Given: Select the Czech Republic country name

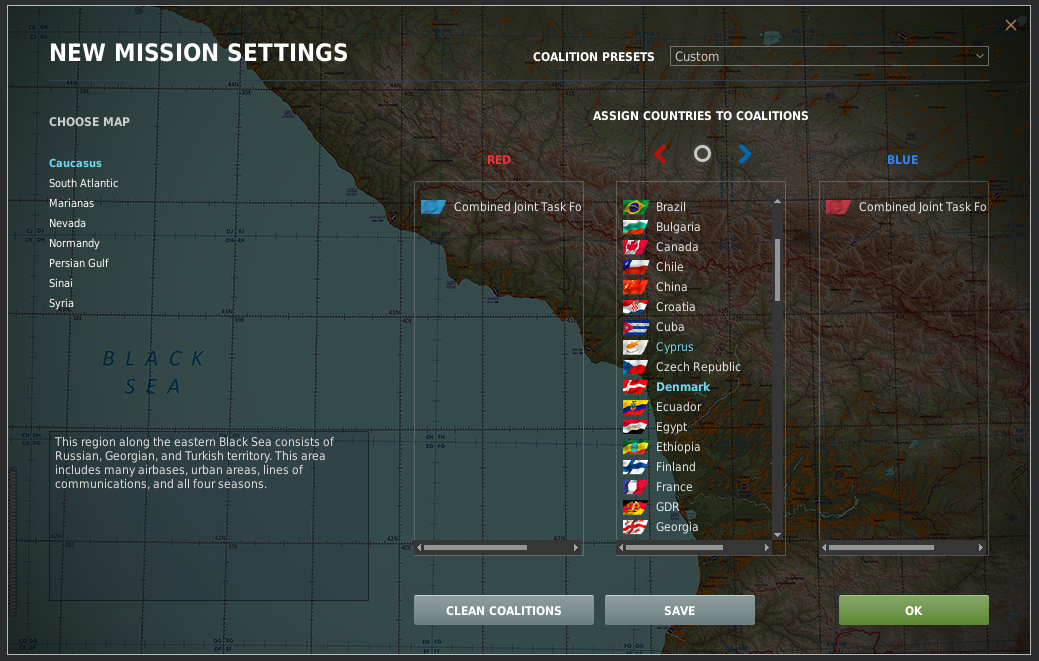Looking at the screenshot, I should [698, 367].
